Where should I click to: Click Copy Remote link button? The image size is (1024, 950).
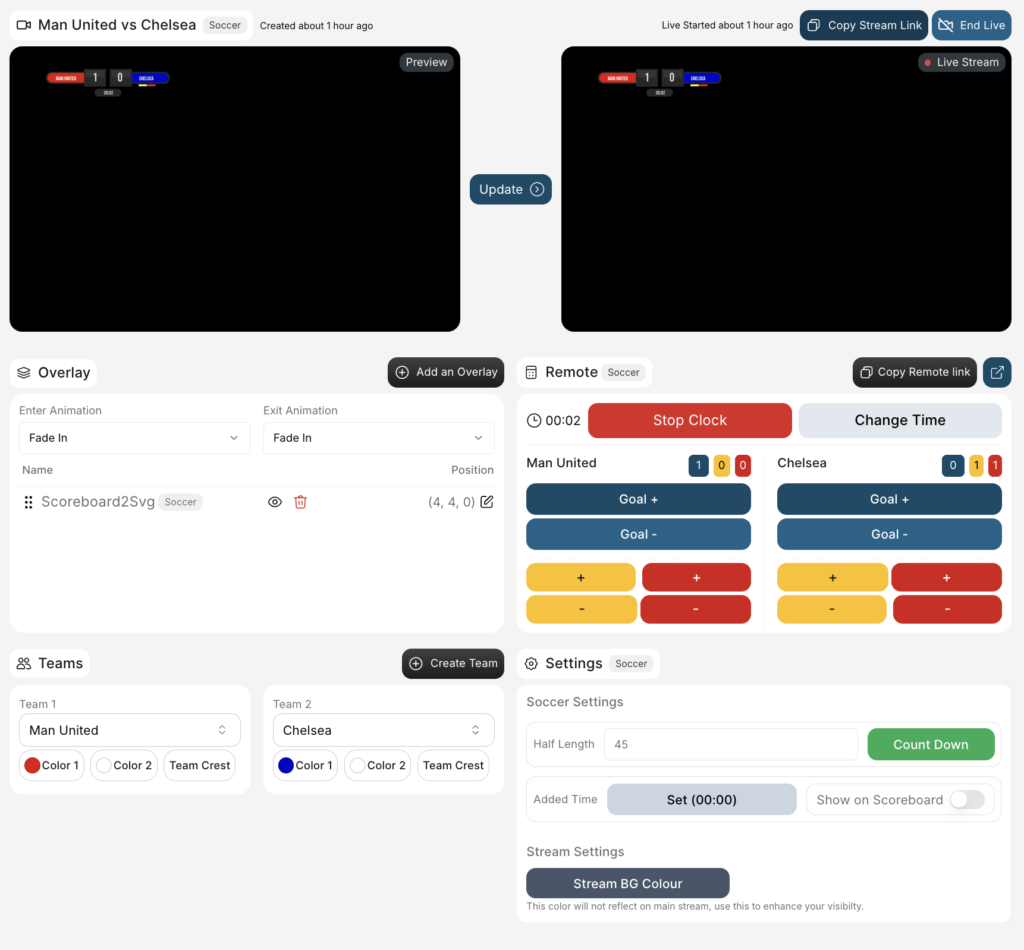pyautogui.click(x=914, y=372)
